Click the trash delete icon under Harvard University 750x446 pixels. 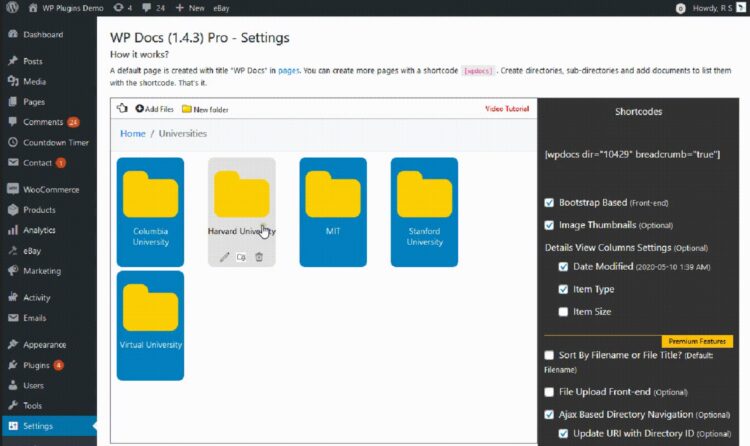pos(259,257)
